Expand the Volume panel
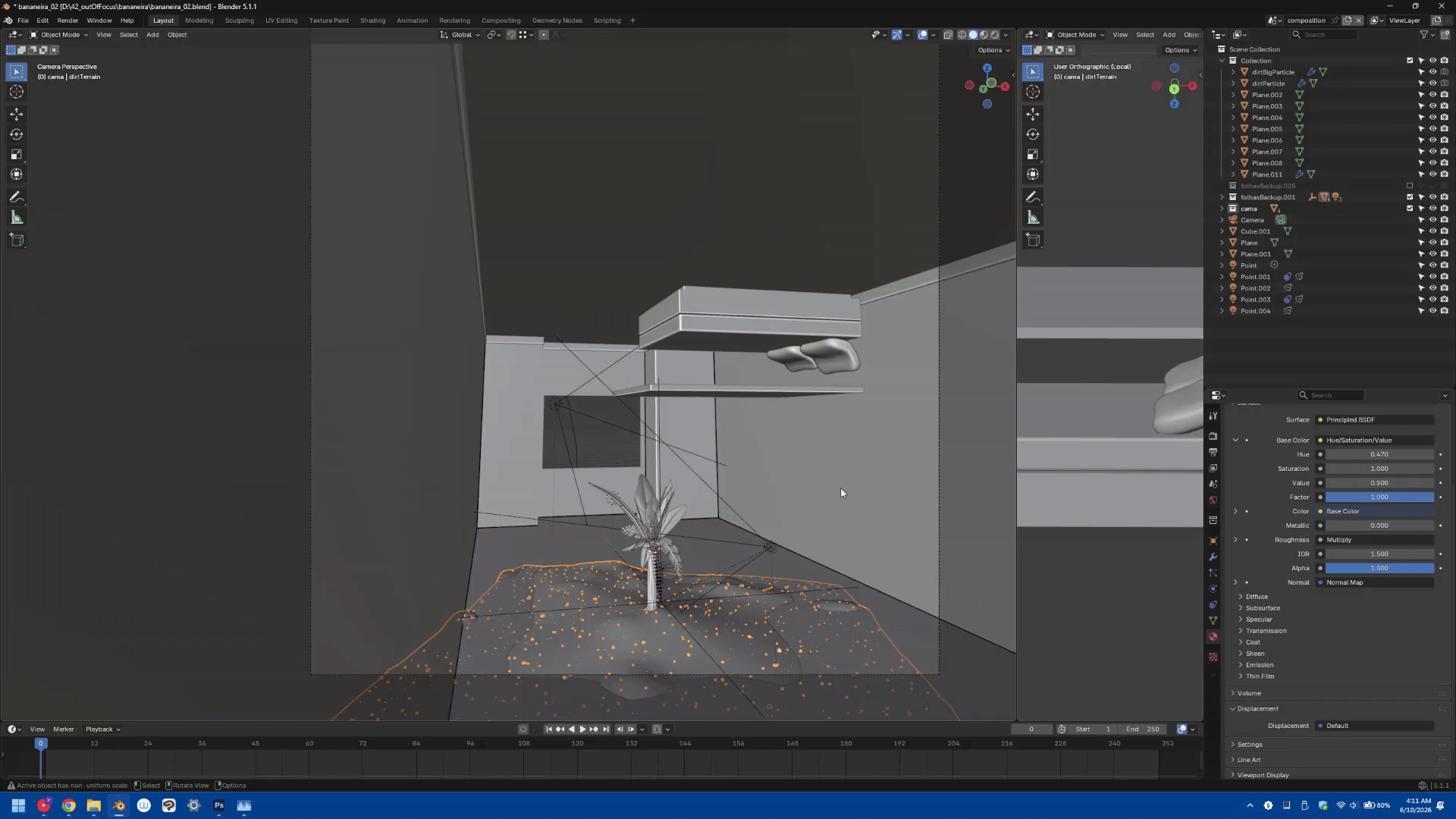Viewport: 1456px width, 819px height. pos(1249,693)
